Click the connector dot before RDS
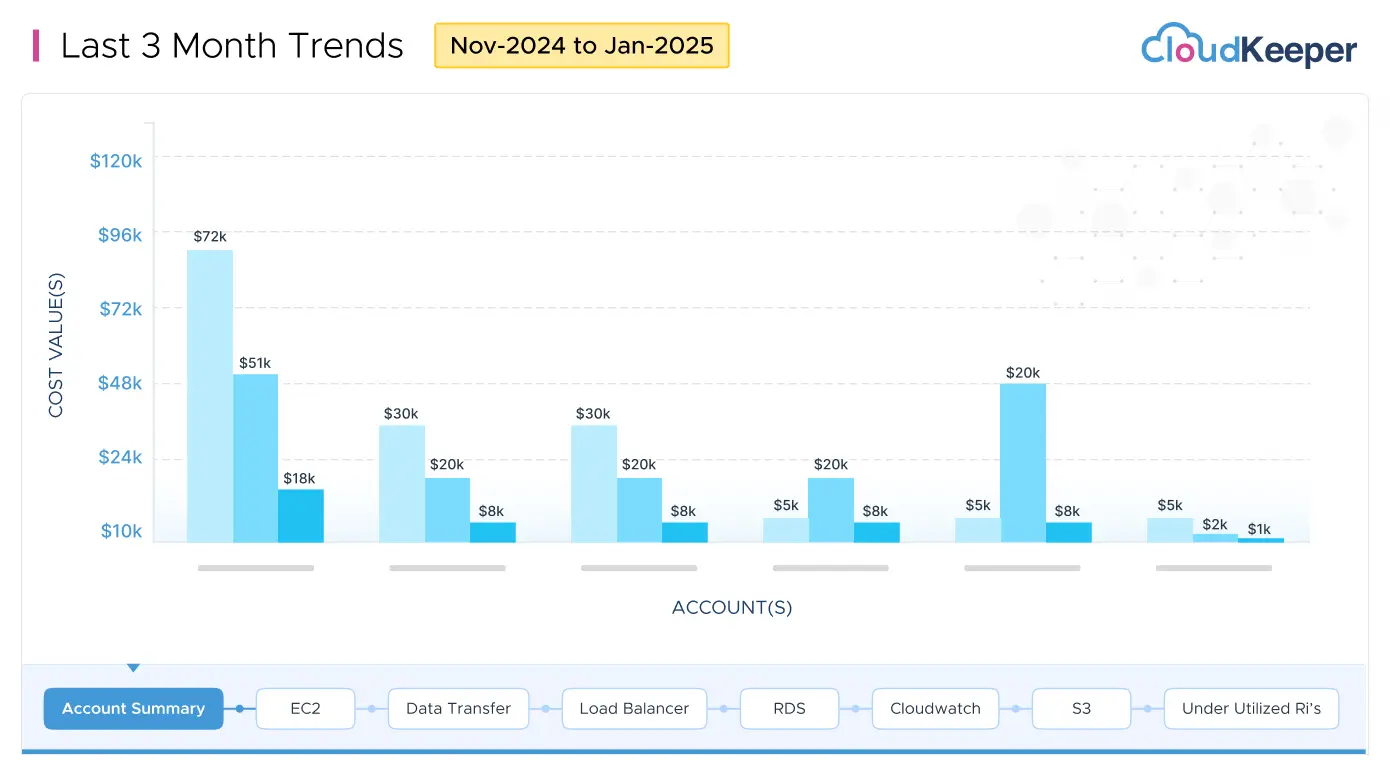 click(x=724, y=708)
